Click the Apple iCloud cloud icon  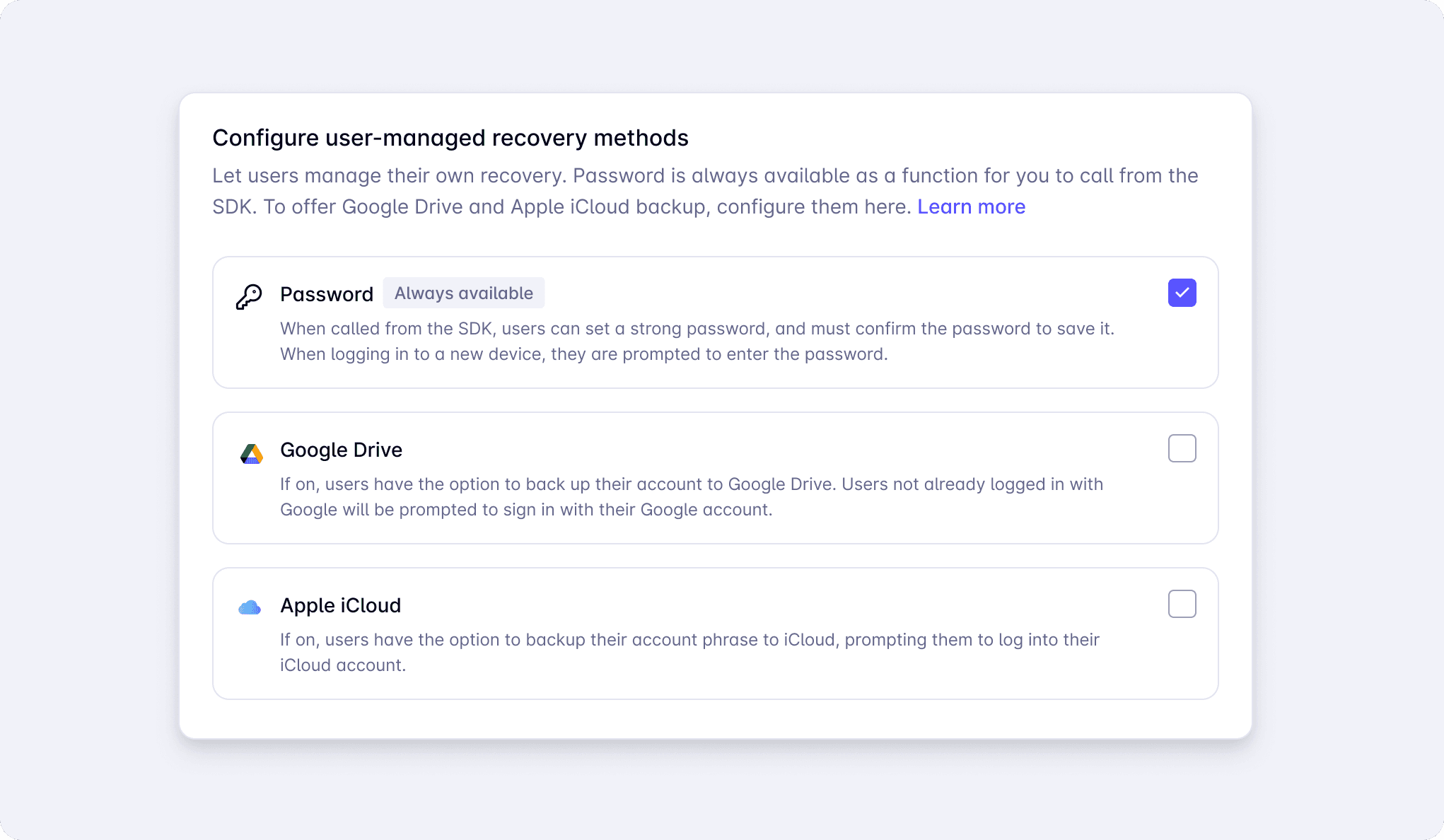tap(250, 607)
